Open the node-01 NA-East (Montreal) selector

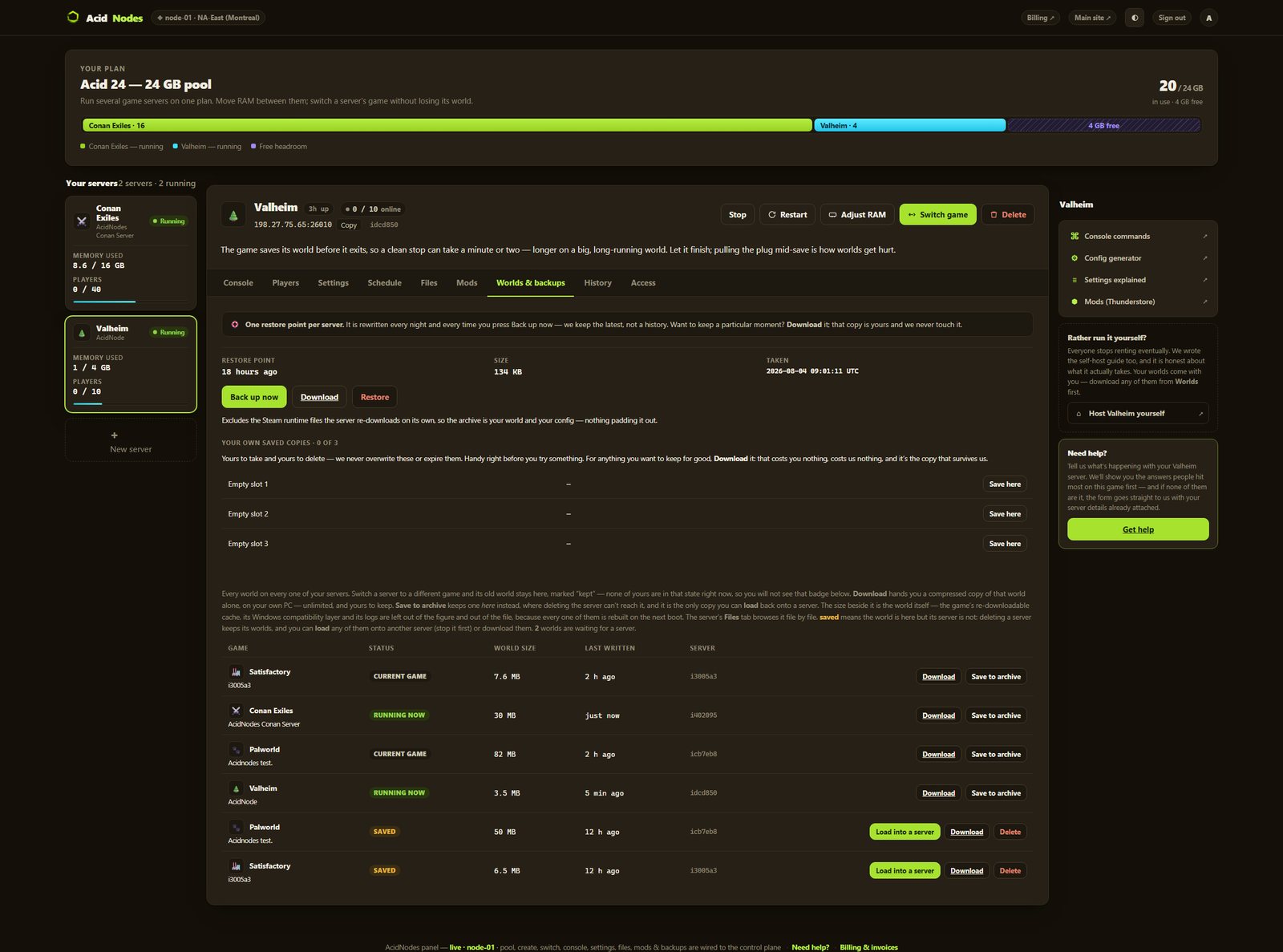click(208, 18)
